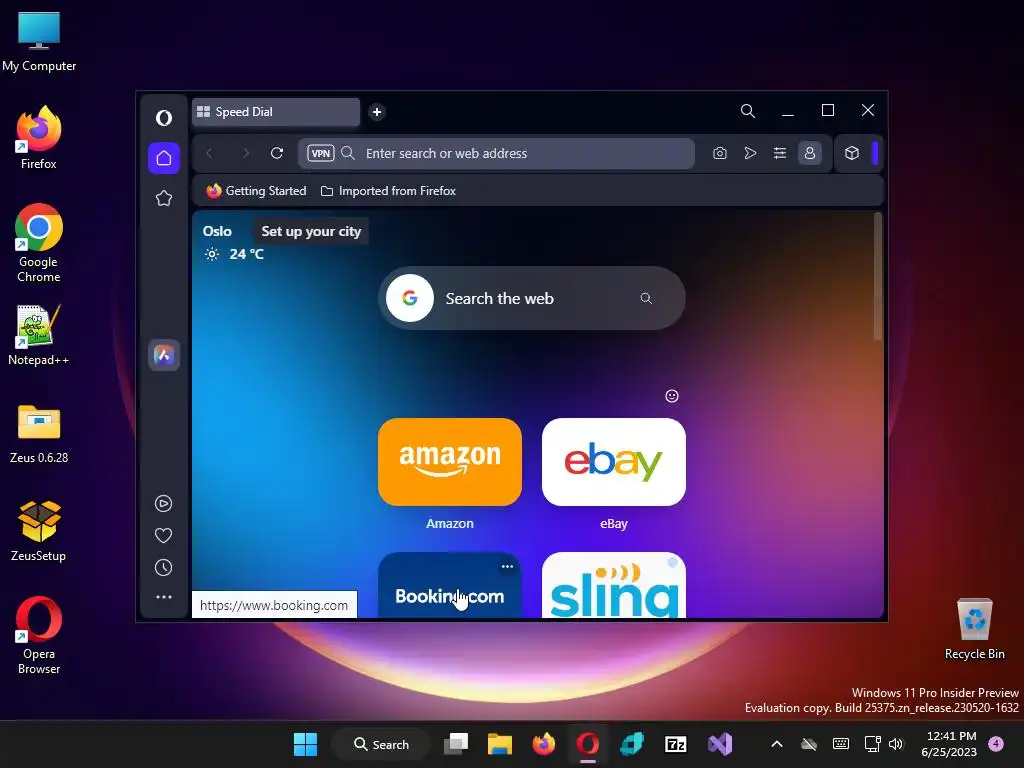1024x768 pixels.
Task: Click the Oslo weather city label
Action: tap(217, 232)
